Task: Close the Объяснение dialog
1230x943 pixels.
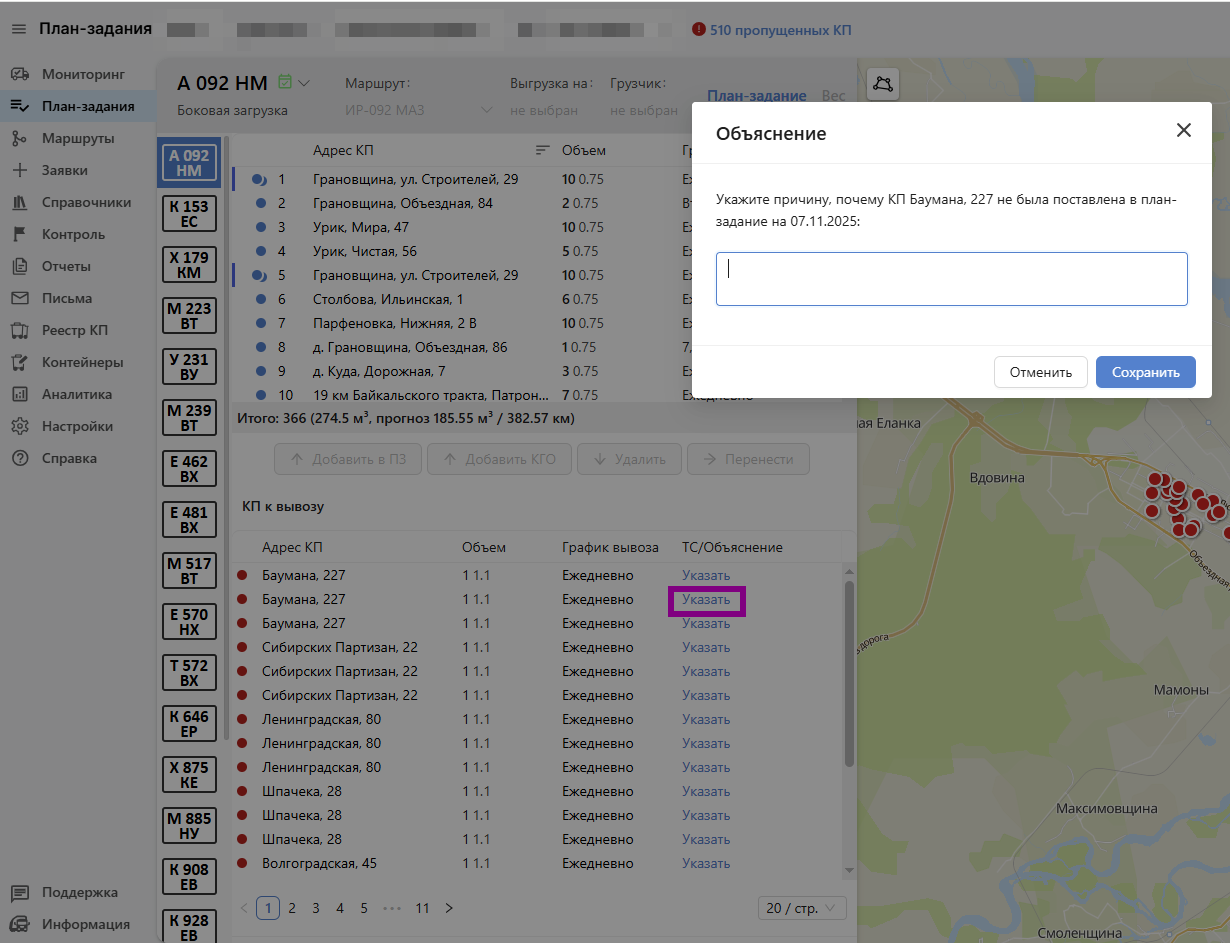Action: (1184, 131)
